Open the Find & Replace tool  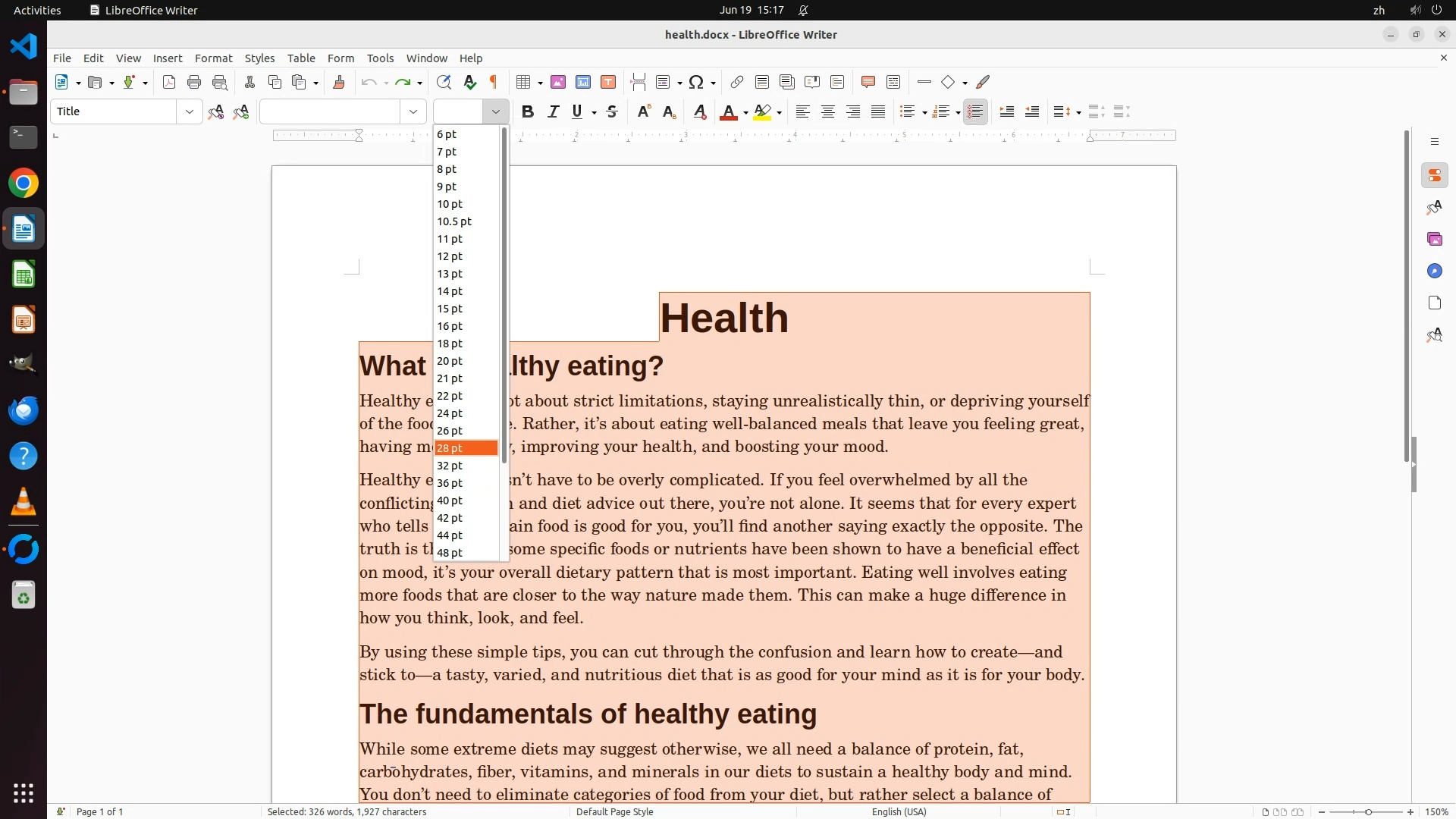(444, 83)
